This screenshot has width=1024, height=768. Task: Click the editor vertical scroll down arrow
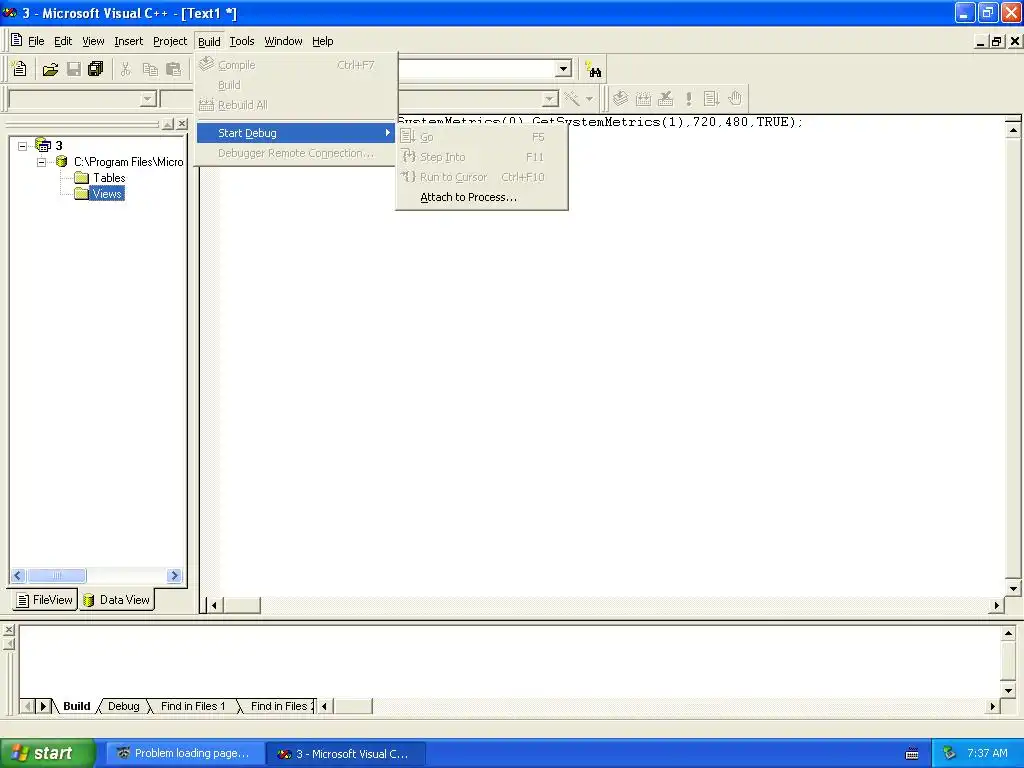pos(1013,588)
